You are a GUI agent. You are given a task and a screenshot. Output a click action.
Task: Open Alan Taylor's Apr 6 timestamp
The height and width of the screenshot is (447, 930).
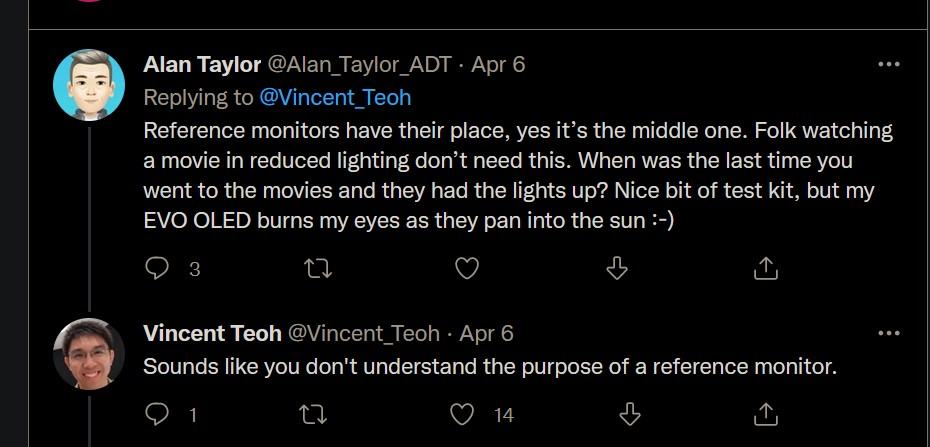tap(498, 65)
